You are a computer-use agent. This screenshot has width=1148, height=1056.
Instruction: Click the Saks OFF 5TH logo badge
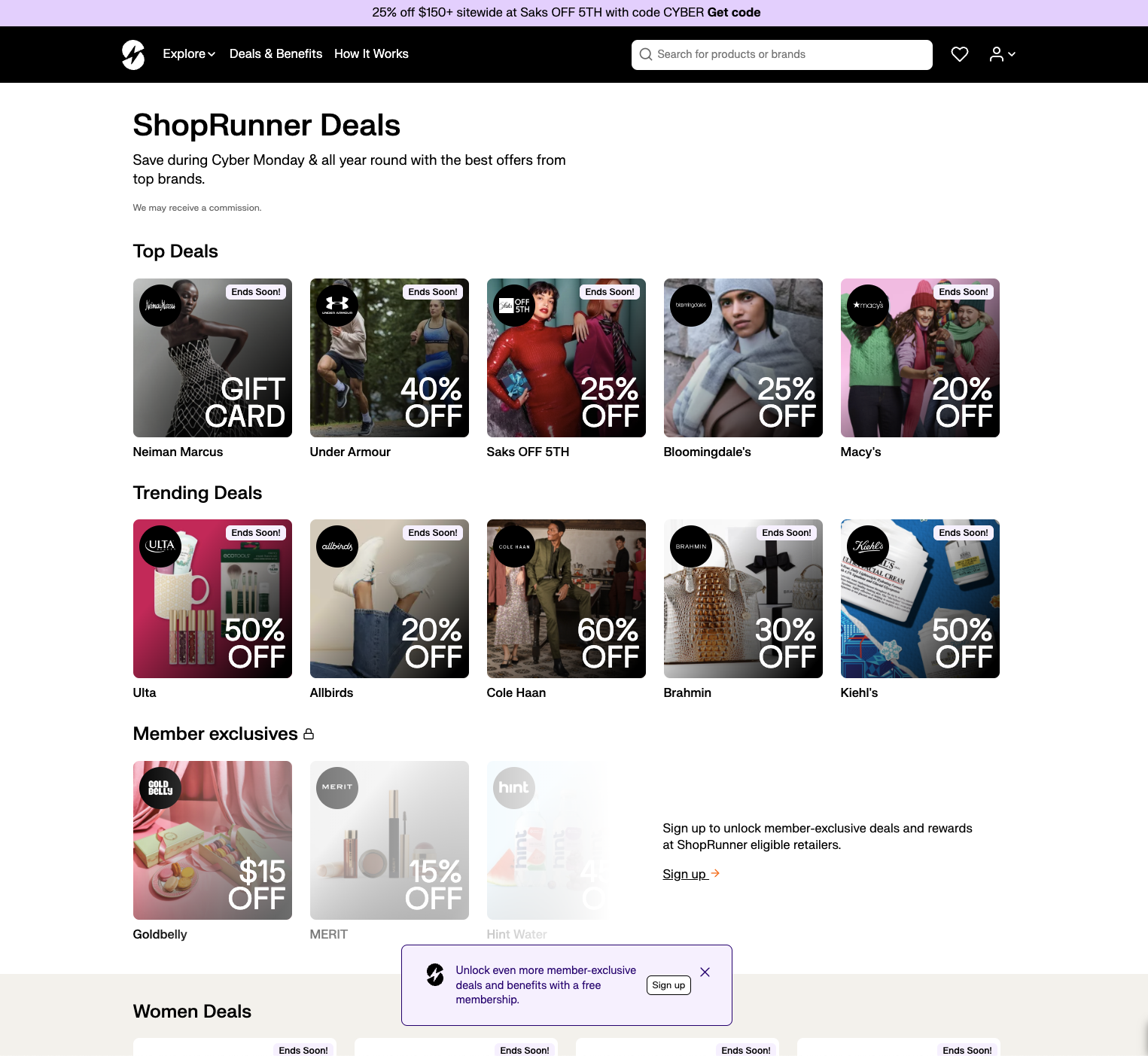514,306
